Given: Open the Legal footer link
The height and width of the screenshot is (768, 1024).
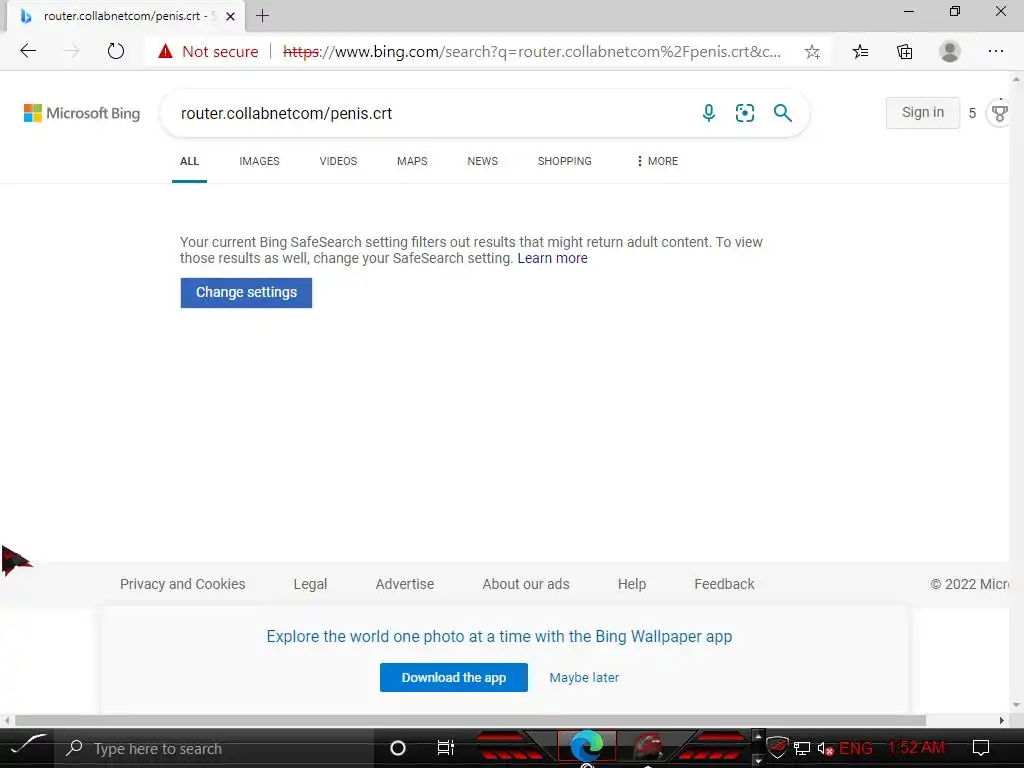Looking at the screenshot, I should pos(310,584).
